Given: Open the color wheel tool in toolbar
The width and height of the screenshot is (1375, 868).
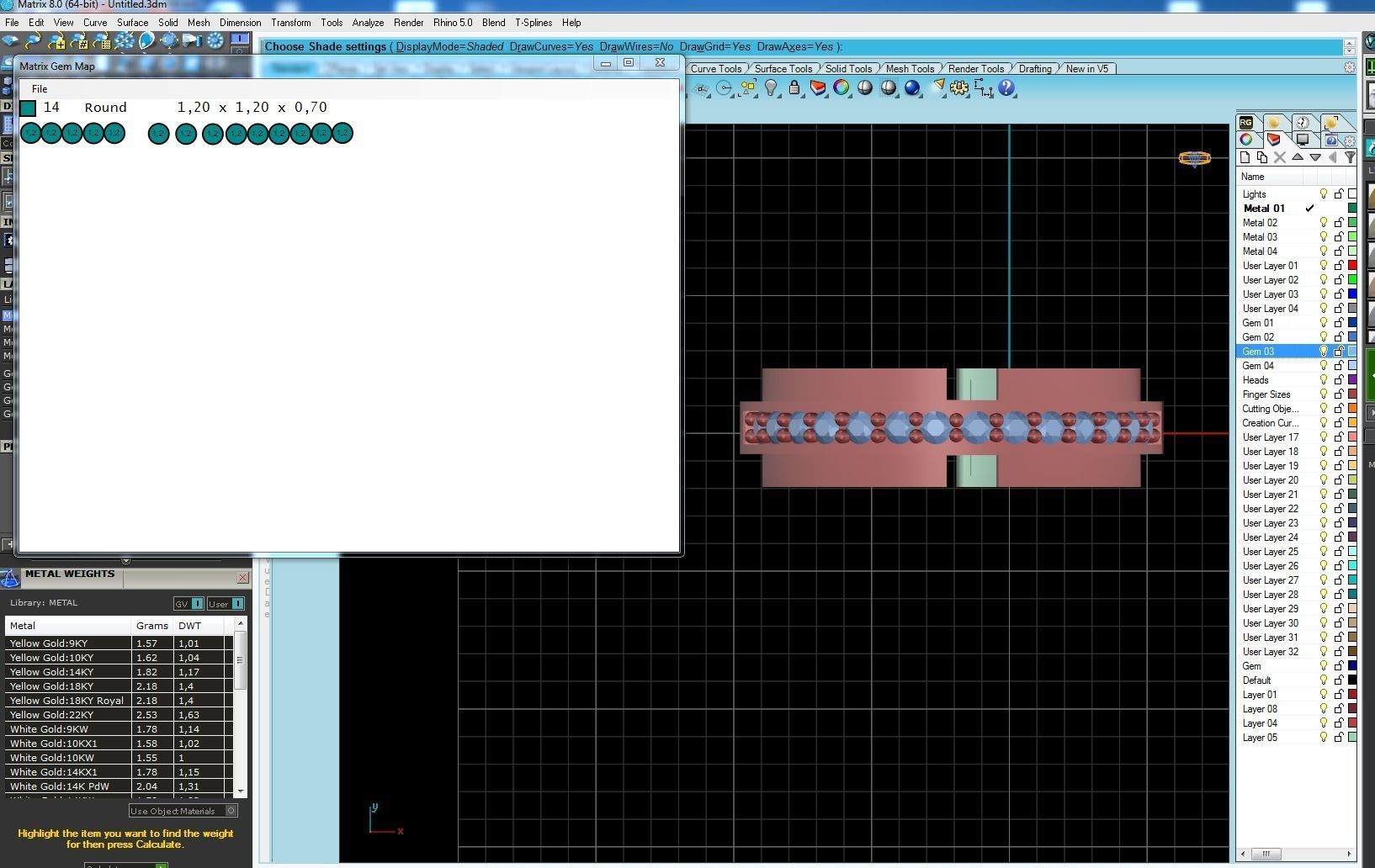Looking at the screenshot, I should [x=841, y=87].
